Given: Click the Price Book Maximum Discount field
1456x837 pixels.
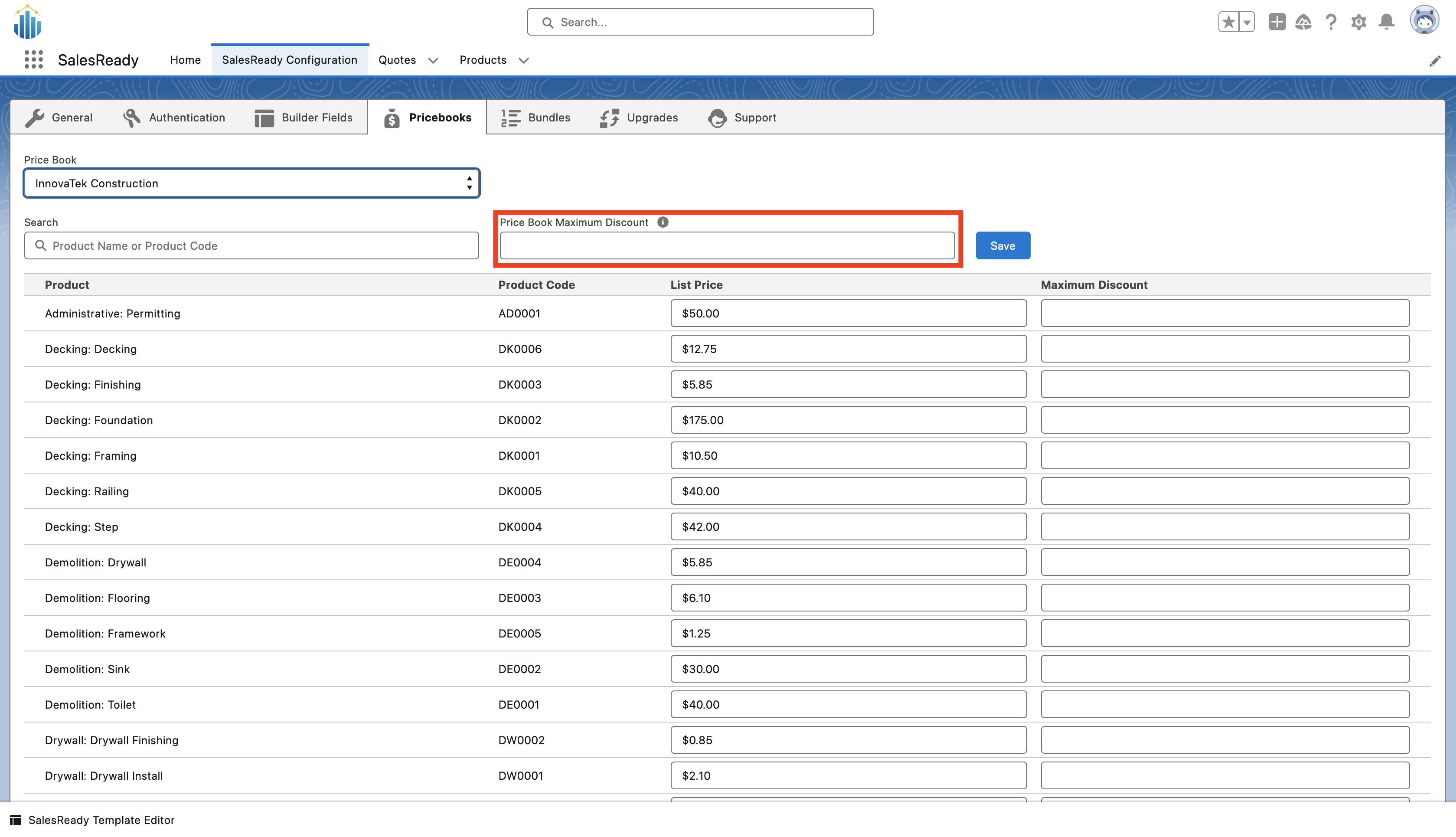Looking at the screenshot, I should click(727, 246).
